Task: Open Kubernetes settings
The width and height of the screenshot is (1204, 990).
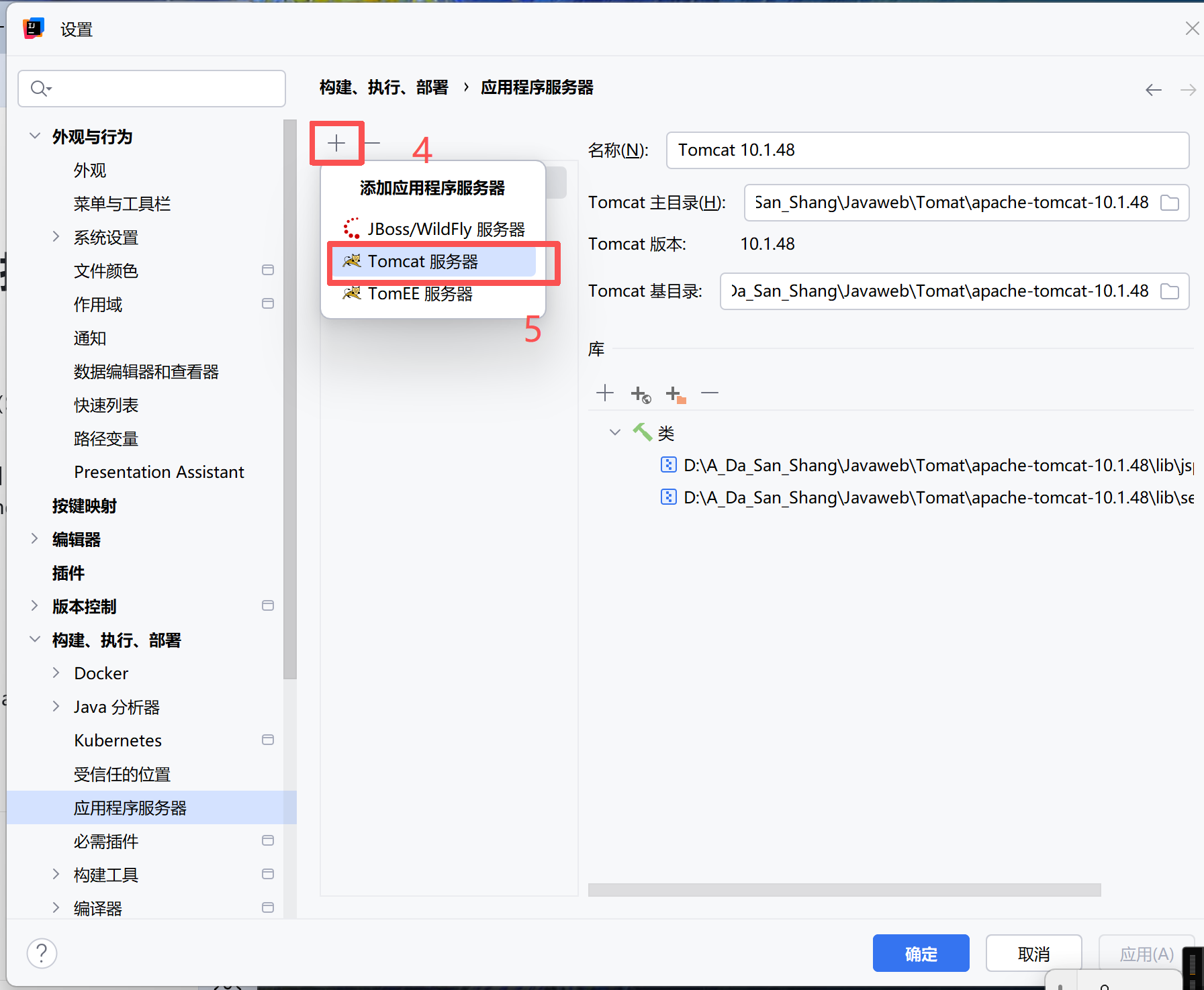Action: point(118,741)
